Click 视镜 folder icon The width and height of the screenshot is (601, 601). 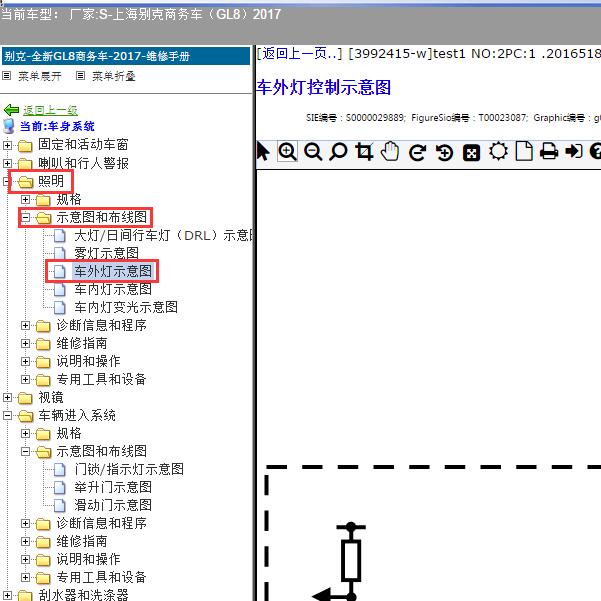25,398
